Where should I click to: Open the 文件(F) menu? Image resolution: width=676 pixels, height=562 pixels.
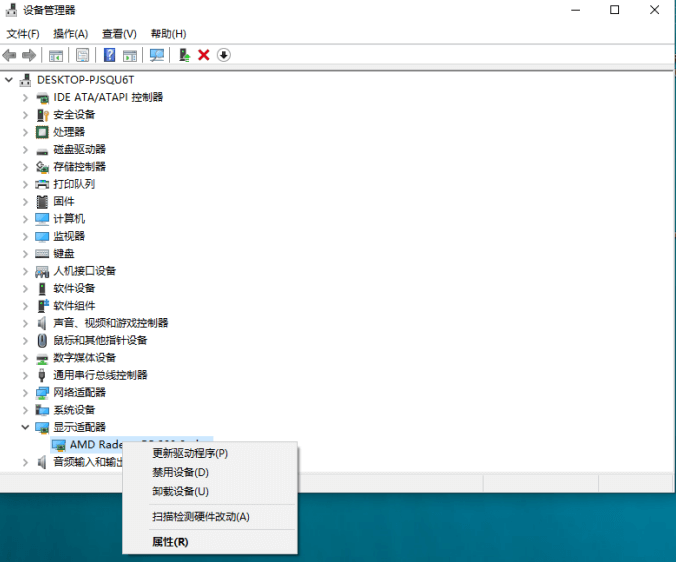click(x=23, y=34)
